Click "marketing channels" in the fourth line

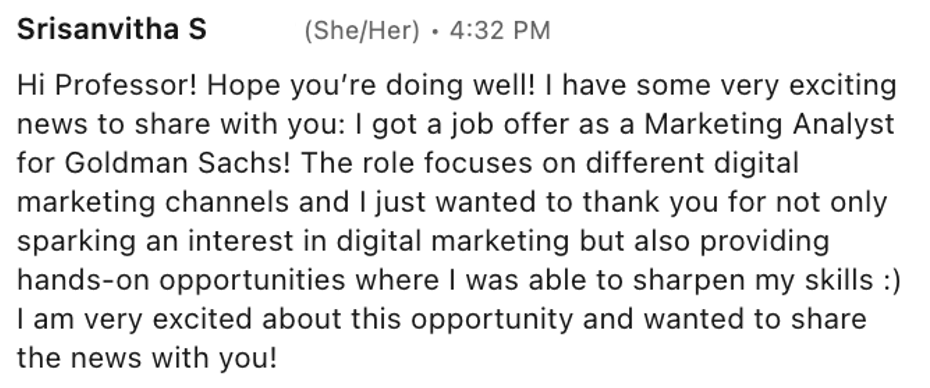tap(154, 203)
